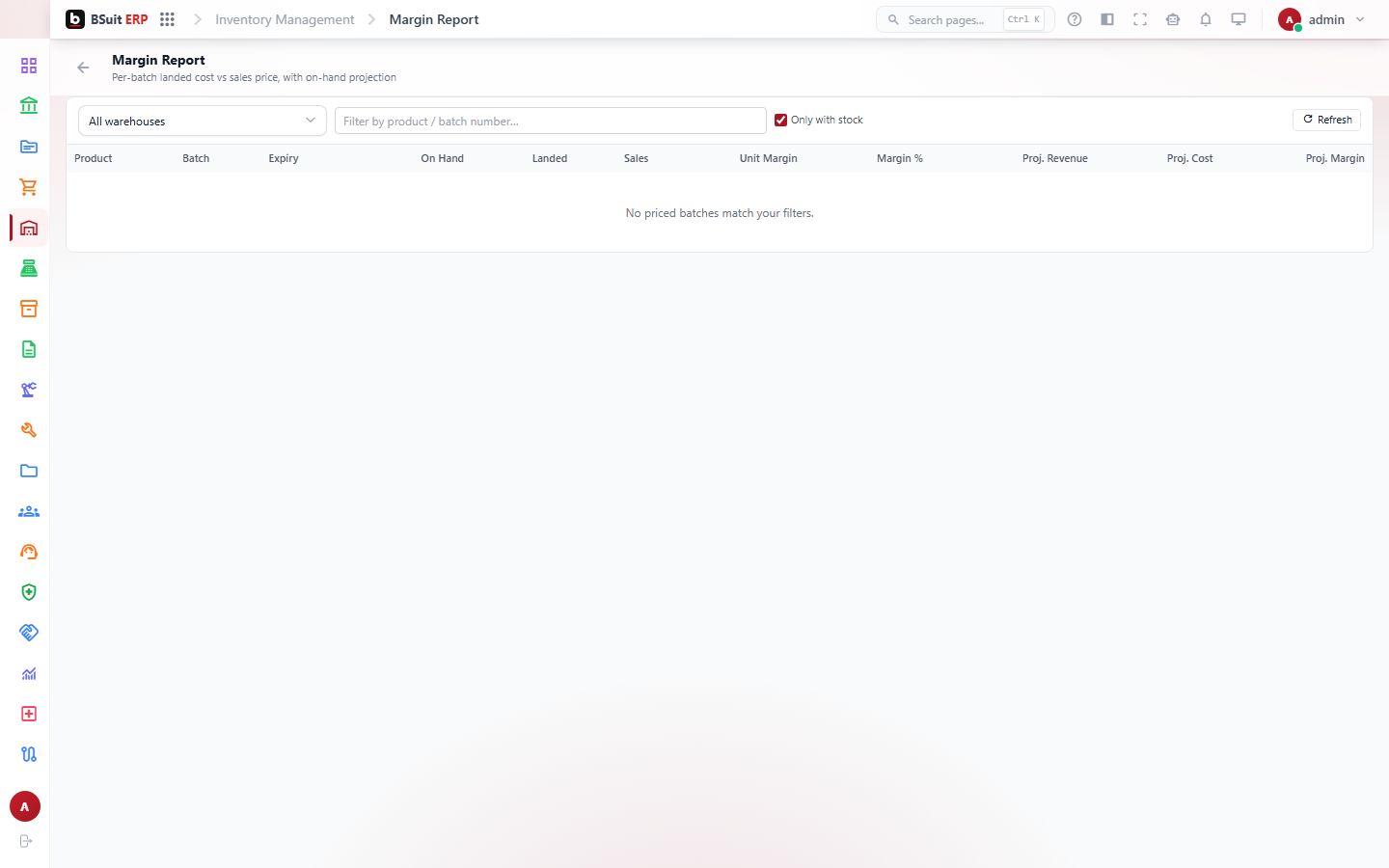Open the analytics chart sidebar icon
The height and width of the screenshot is (868, 1389).
coord(29,673)
